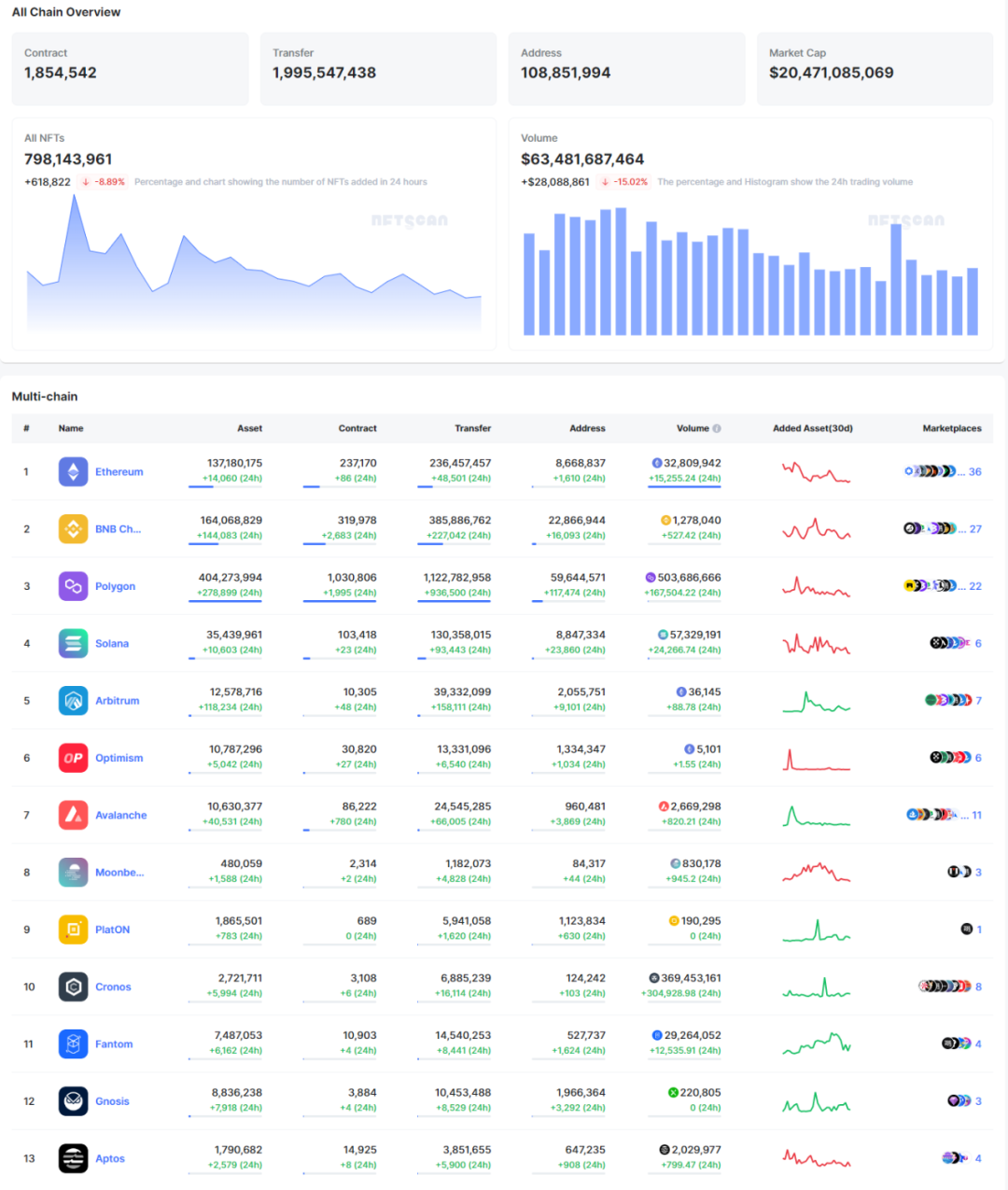Click Ethereum transfer value 236,457,457
The height and width of the screenshot is (1190, 1008).
(460, 463)
